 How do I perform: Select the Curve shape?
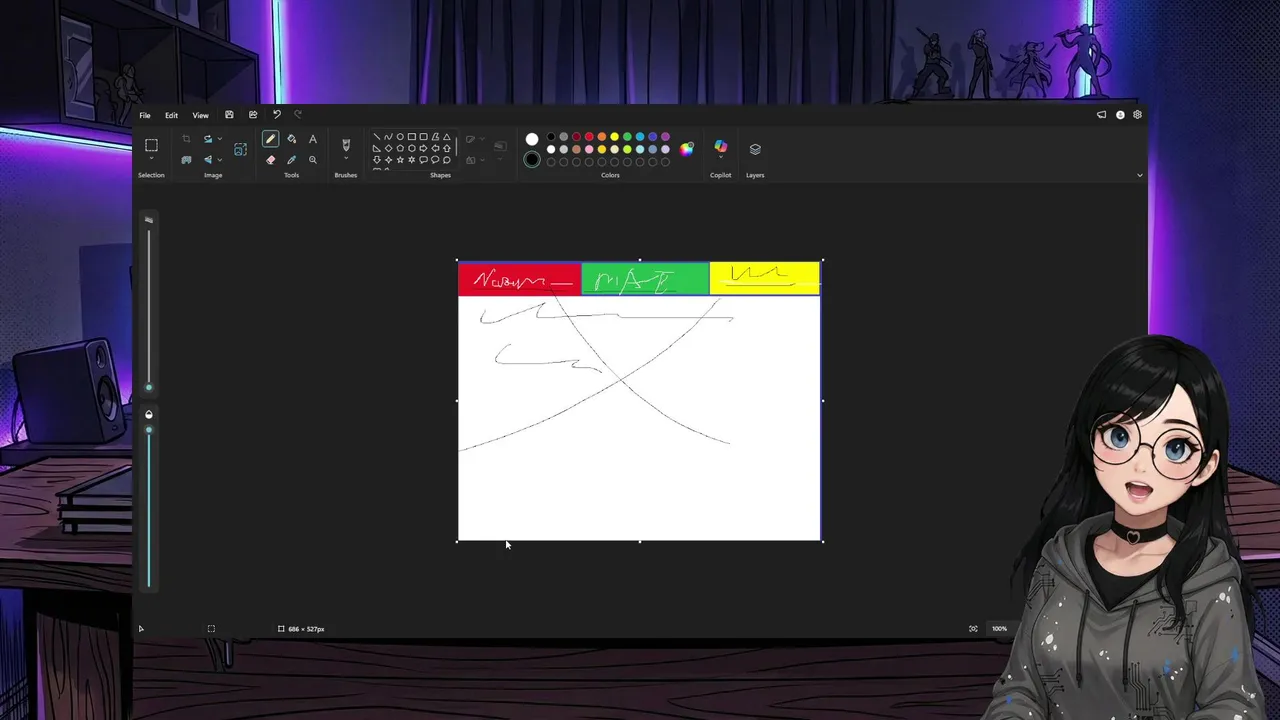[x=388, y=137]
